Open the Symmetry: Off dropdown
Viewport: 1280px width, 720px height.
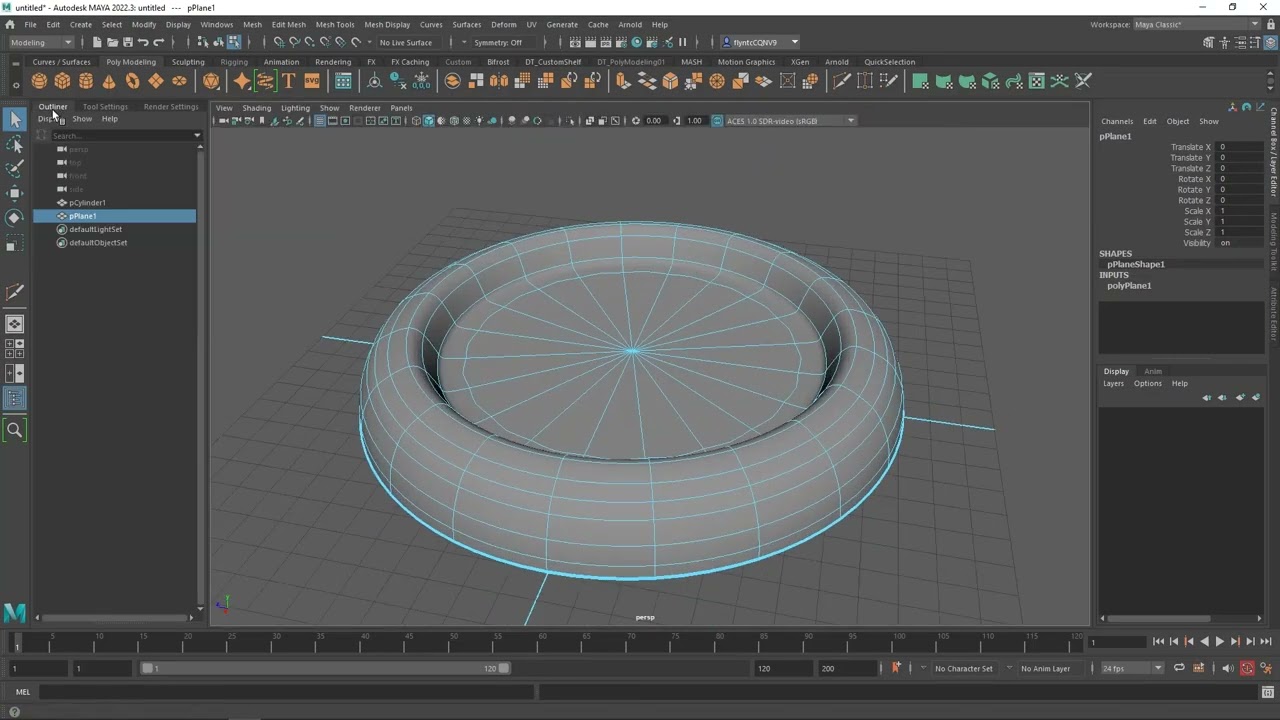[499, 42]
